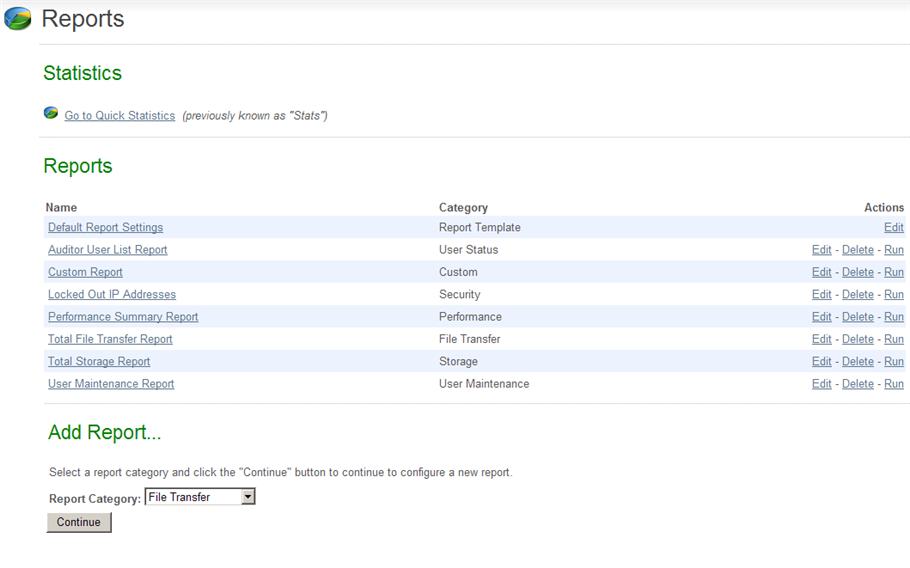Delete the User Maintenance Report
The image size is (910, 568).
point(857,384)
